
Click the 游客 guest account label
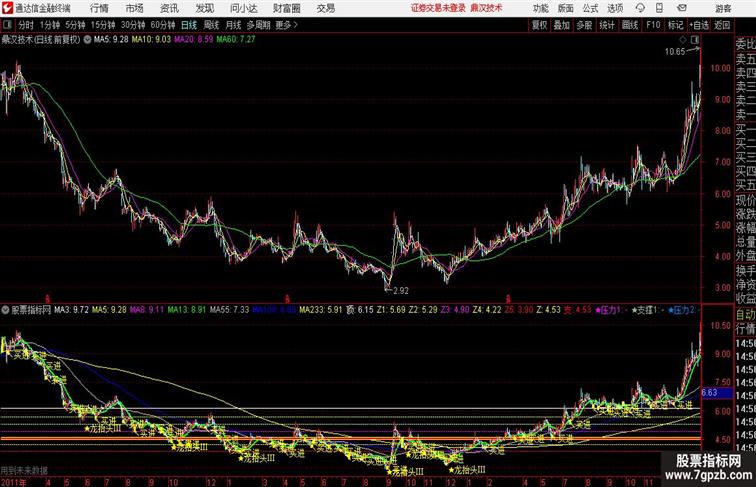click(723, 8)
